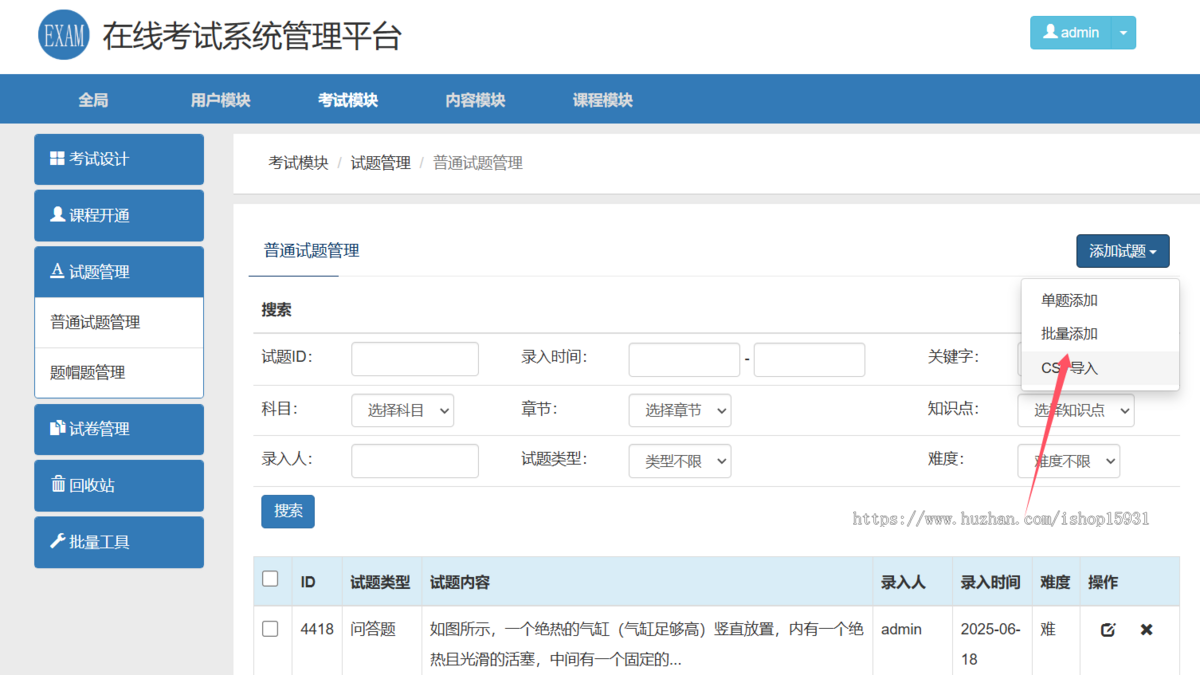Open 批量工具 in the sidebar
Screen dimensions: 1200x675
point(119,542)
